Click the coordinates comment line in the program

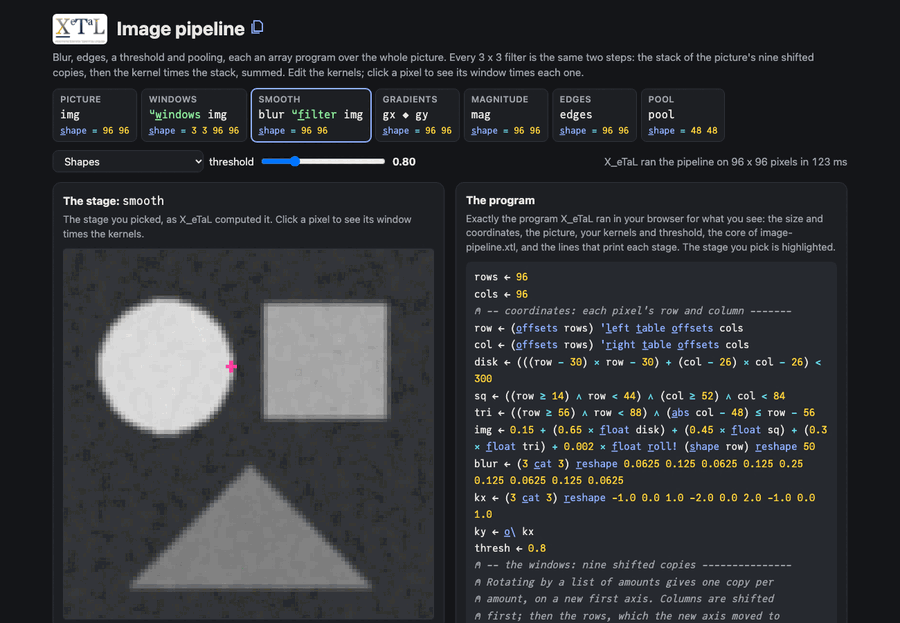tap(633, 311)
